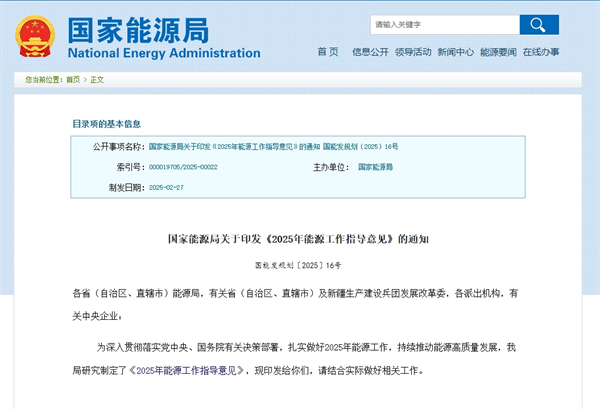Click the national emblem logo

[35, 36]
